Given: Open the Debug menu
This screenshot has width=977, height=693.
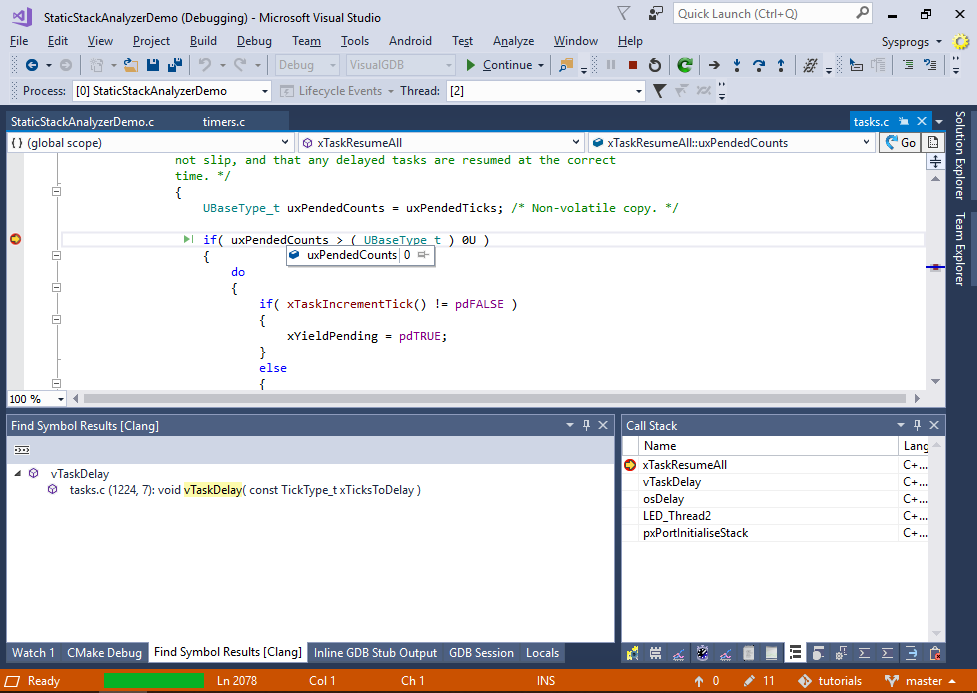Looking at the screenshot, I should point(254,41).
